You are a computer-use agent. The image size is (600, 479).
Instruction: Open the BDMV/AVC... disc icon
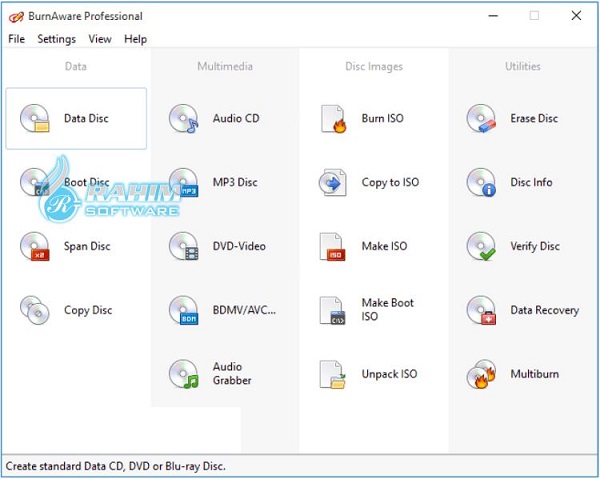pyautogui.click(x=184, y=310)
